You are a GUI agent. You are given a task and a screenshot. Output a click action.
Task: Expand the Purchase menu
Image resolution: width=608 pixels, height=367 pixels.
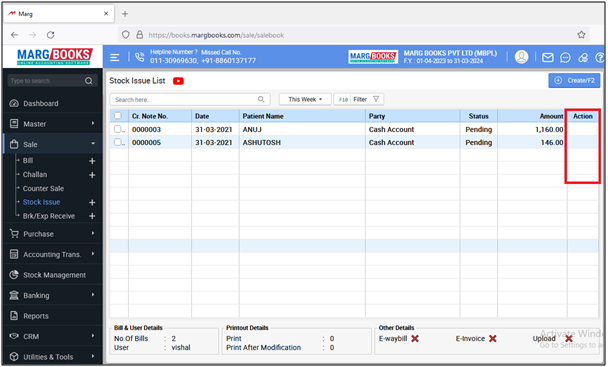[x=52, y=234]
